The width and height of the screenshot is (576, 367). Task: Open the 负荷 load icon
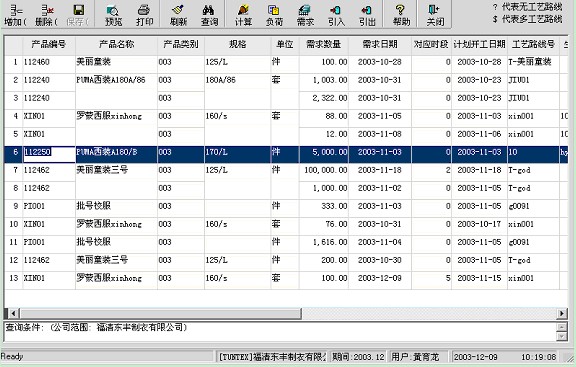[x=274, y=10]
